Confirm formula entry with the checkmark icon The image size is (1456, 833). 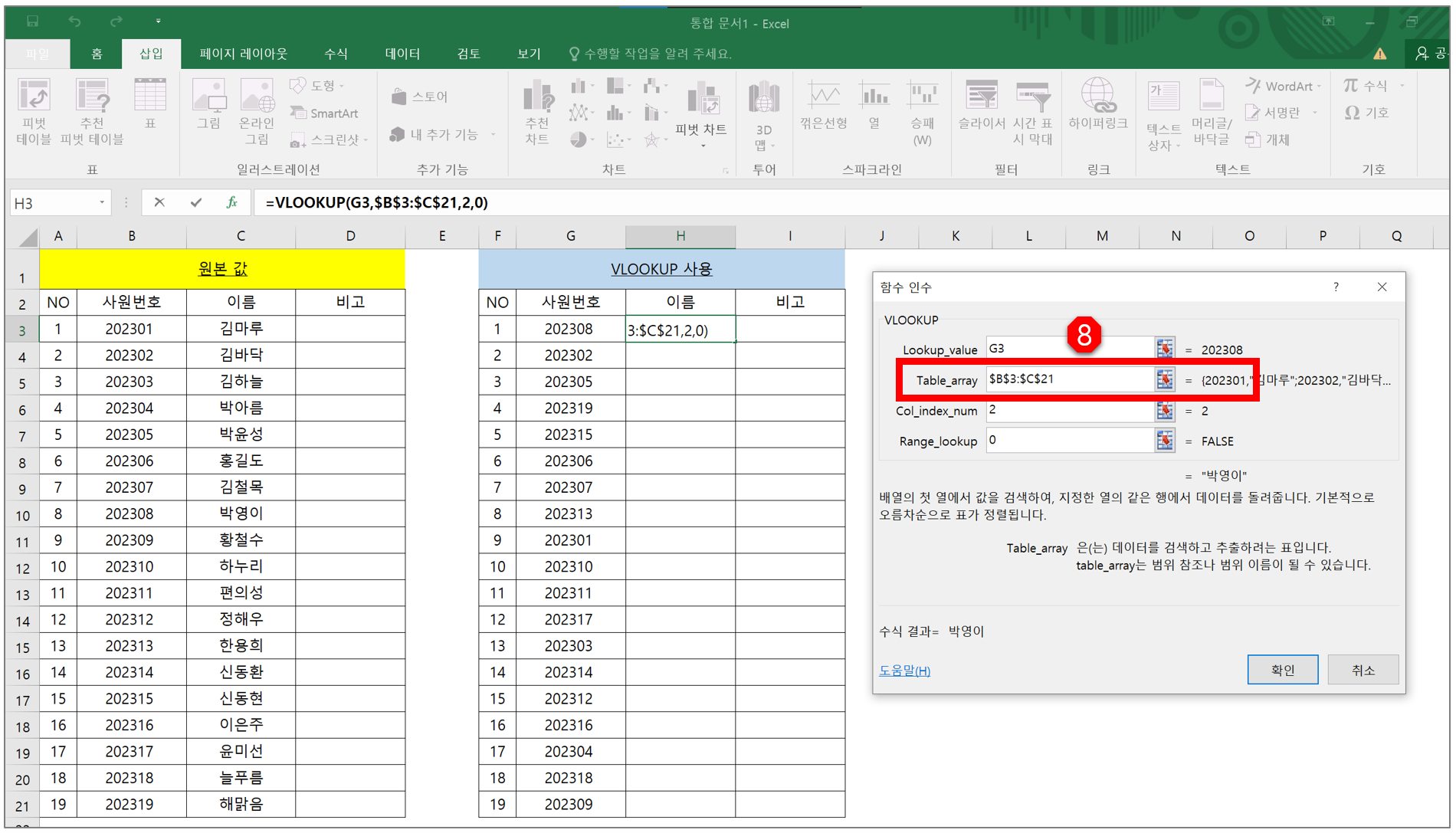196,202
